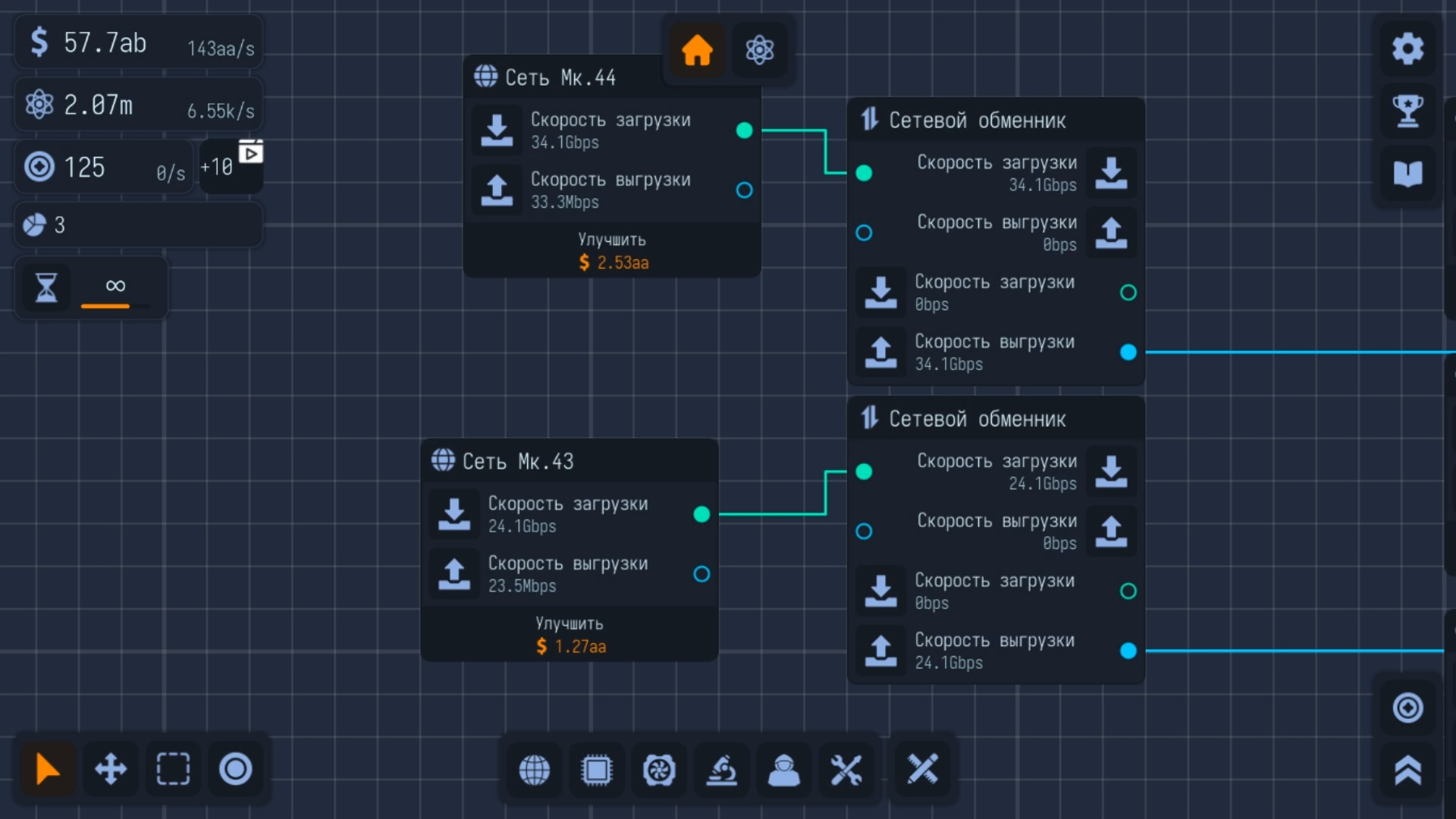Image resolution: width=1456 pixels, height=819 pixels.
Task: Click top exchanger 34.1Gbps download icon
Action: click(x=1111, y=173)
